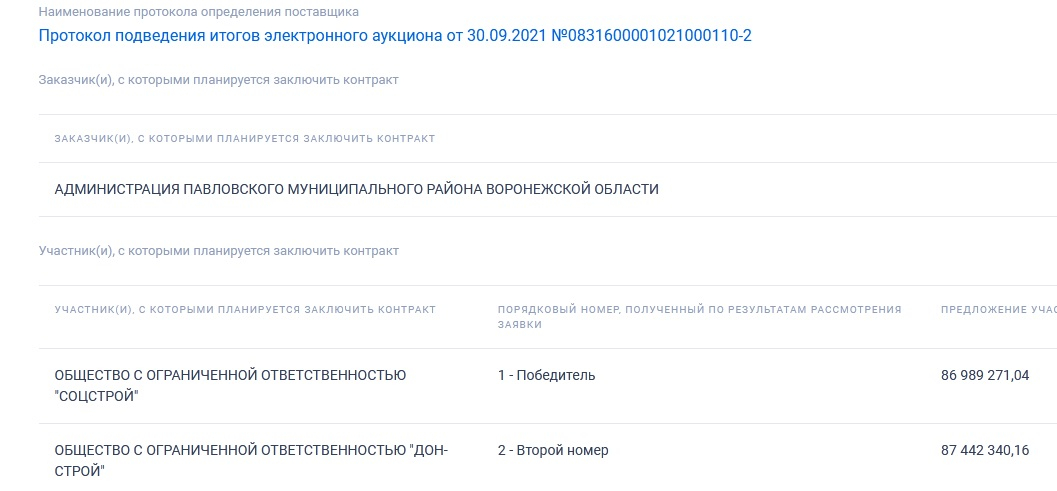Click the 1 - Победитель cell

[x=547, y=375]
